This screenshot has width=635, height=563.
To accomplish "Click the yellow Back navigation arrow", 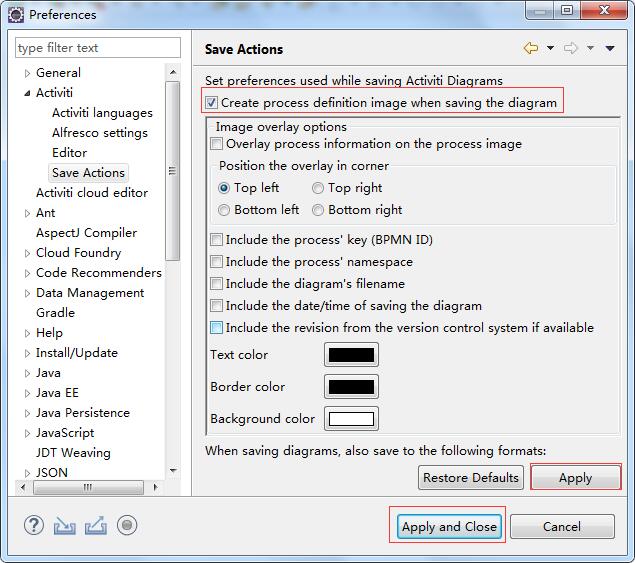I will pos(531,48).
